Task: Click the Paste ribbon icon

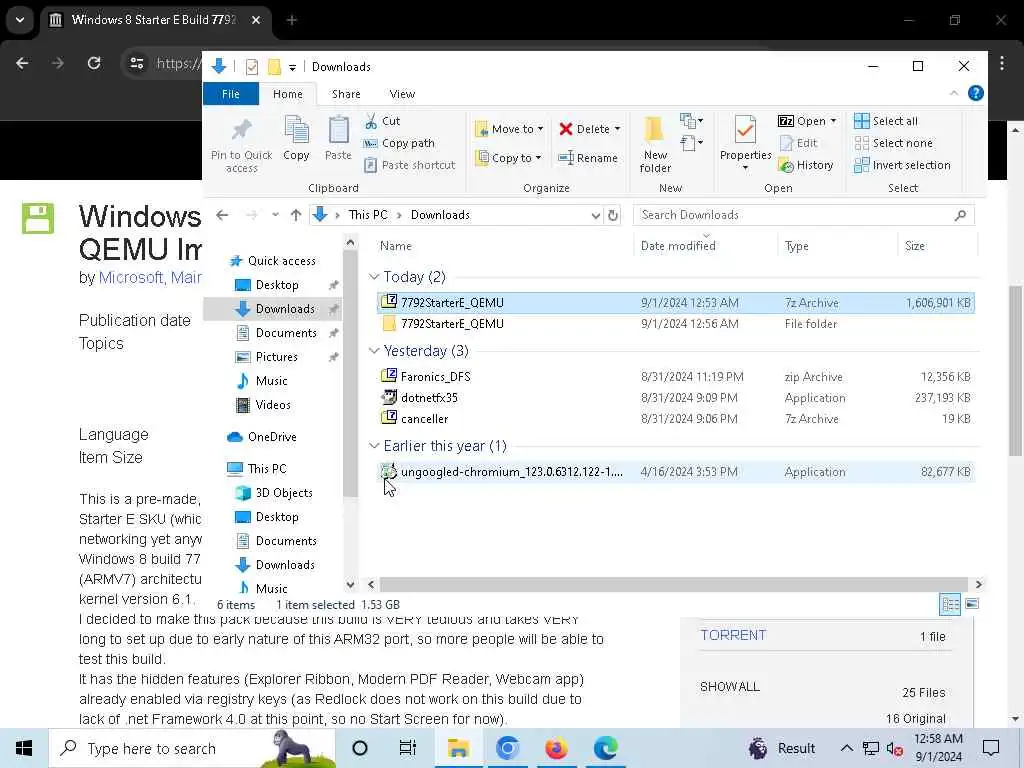Action: coord(338,138)
